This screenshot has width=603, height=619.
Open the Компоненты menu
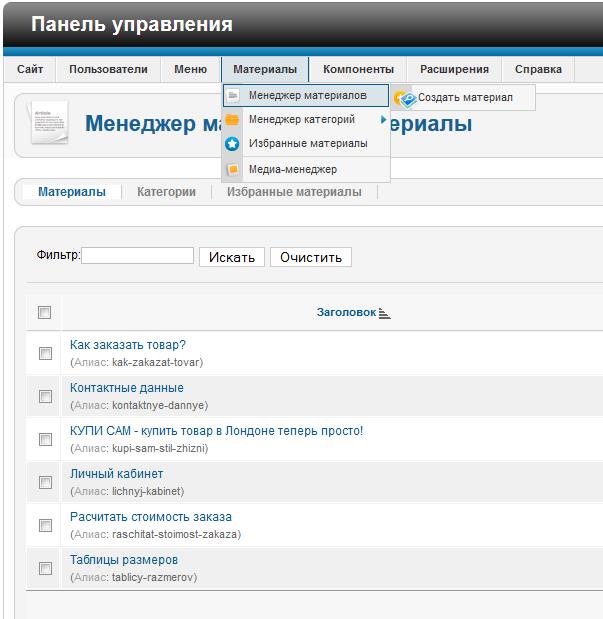tap(358, 69)
